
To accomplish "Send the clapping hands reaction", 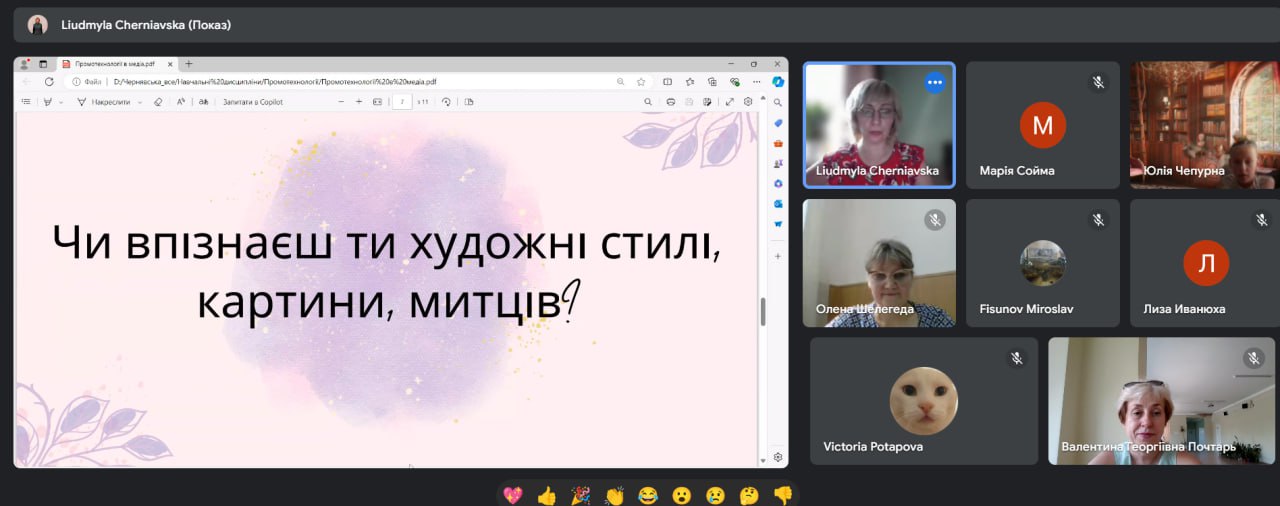I will click(x=614, y=495).
